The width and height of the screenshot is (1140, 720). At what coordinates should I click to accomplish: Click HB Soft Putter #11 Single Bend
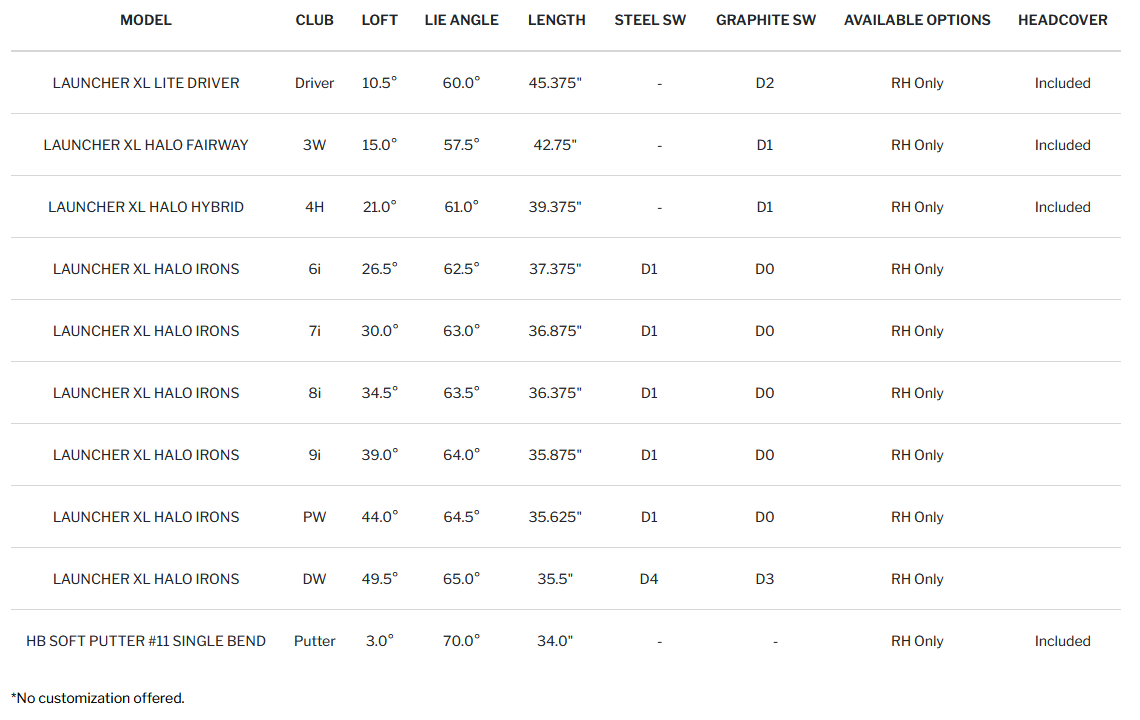(x=146, y=641)
